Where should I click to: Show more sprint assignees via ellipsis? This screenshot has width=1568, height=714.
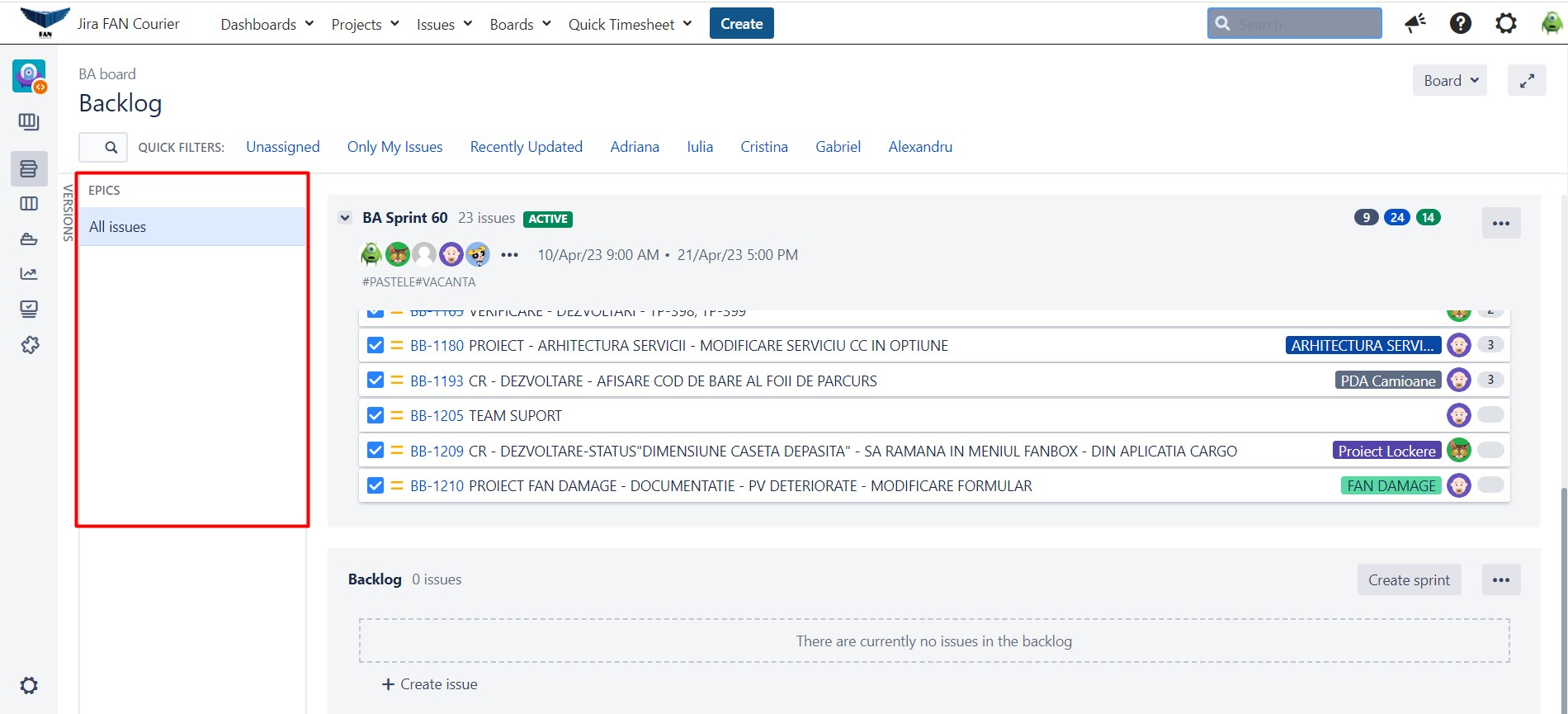(x=509, y=255)
